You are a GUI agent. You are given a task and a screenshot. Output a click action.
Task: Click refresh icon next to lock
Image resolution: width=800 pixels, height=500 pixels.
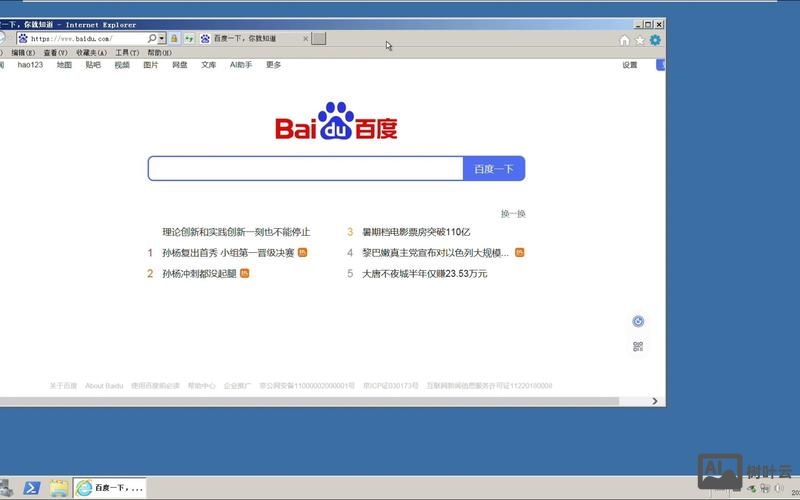pyautogui.click(x=189, y=38)
